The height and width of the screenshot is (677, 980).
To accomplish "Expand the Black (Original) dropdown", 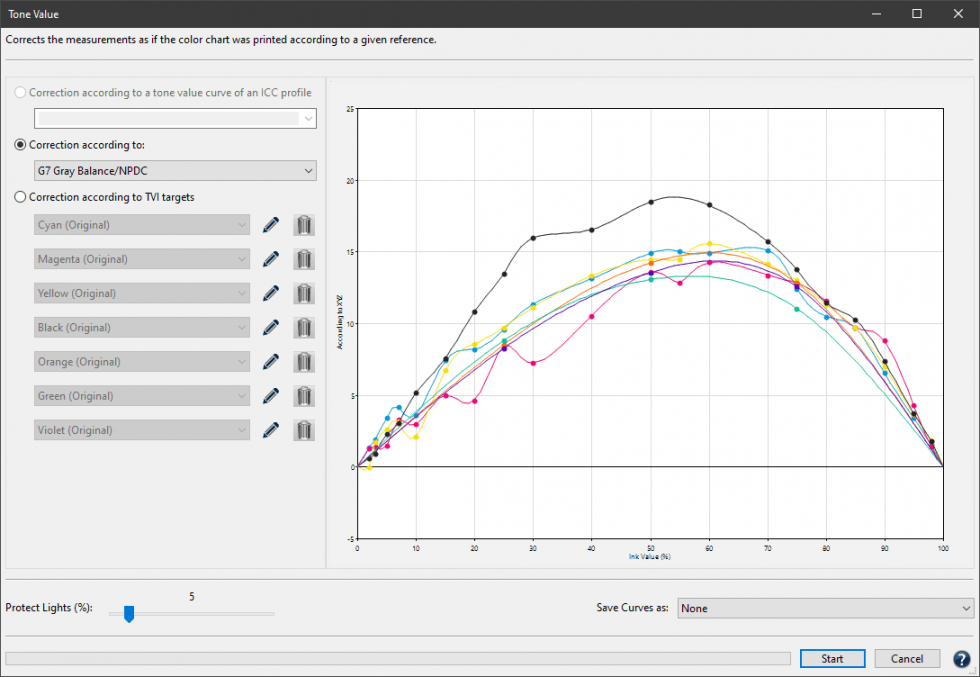I will point(141,327).
